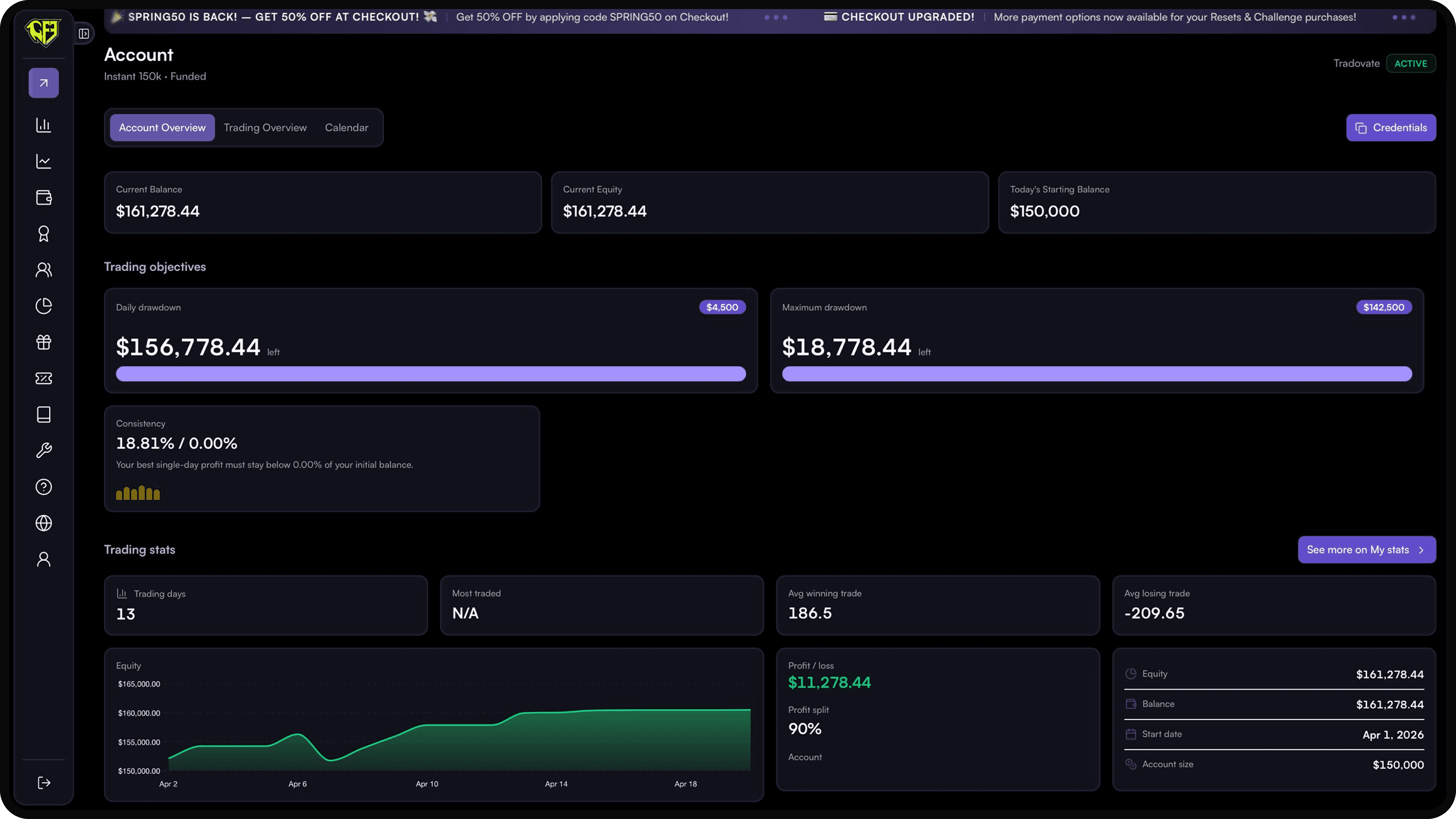Toggle the sidebar collapse panel icon
This screenshot has height=819, width=1456.
[84, 34]
